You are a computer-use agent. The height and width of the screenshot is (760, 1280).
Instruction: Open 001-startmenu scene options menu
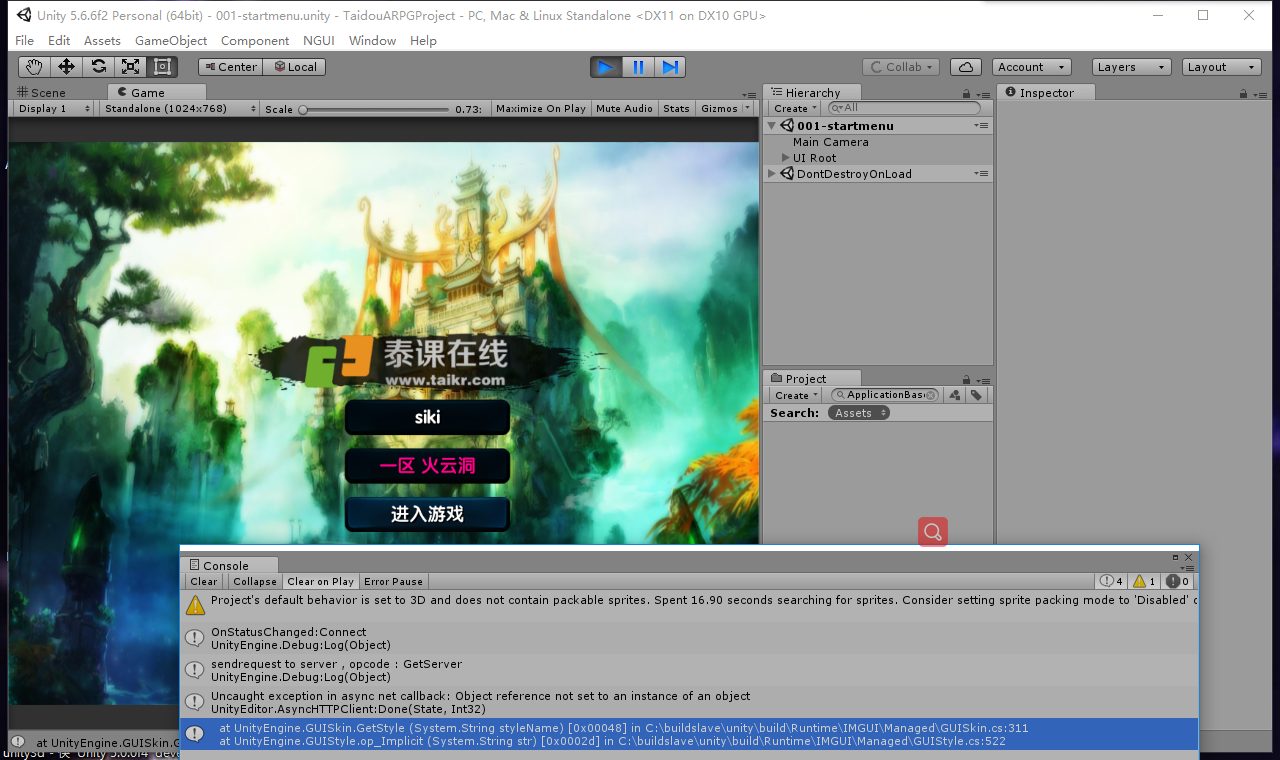pyautogui.click(x=981, y=126)
